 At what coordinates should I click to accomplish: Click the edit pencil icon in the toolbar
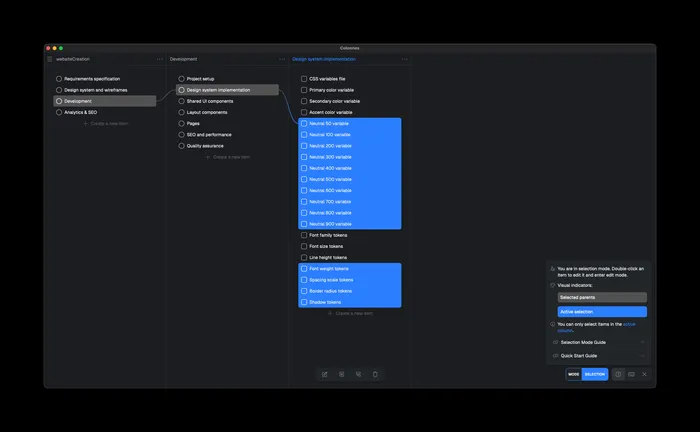click(325, 374)
